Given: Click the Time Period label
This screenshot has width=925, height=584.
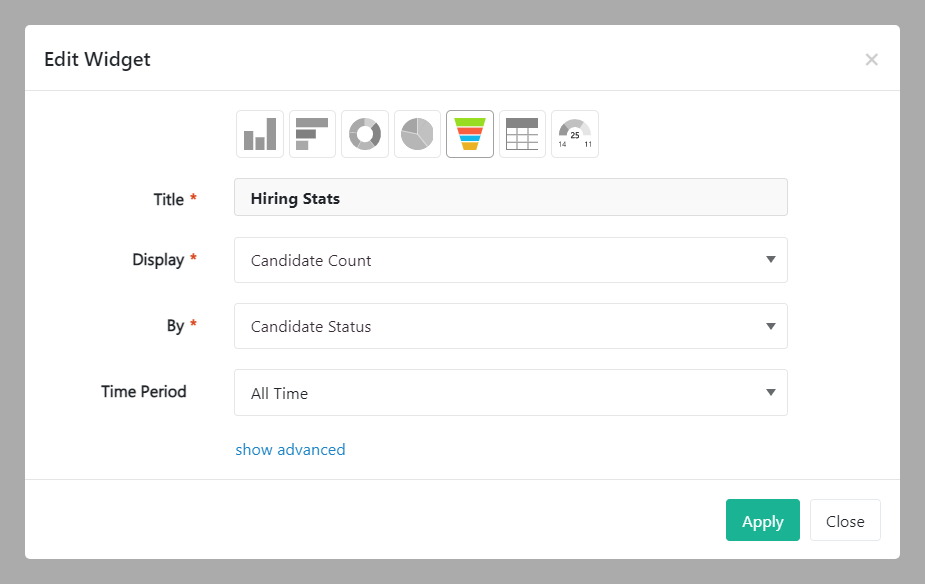Looking at the screenshot, I should [144, 392].
